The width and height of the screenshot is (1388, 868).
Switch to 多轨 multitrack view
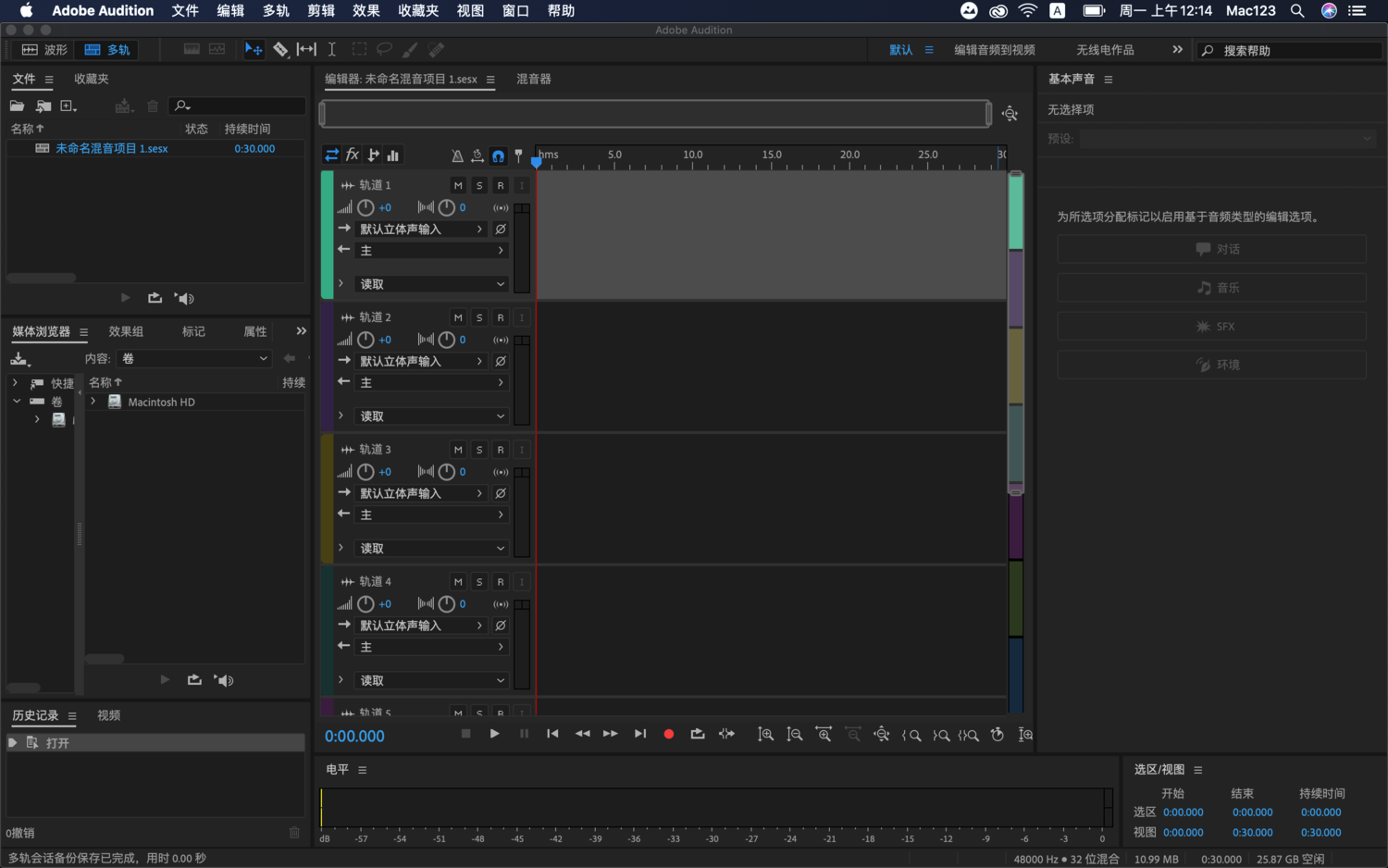point(107,49)
